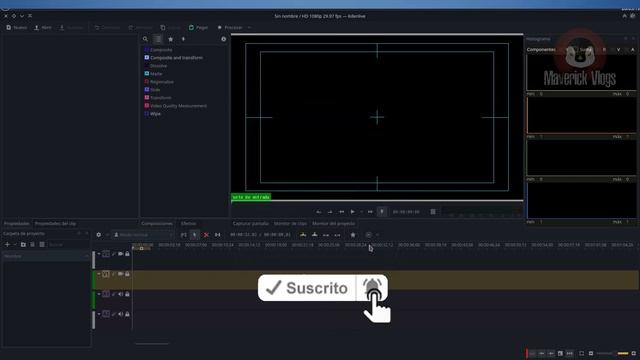Image resolution: width=640 pixels, height=360 pixels.
Task: Open the arrow next to the add clip icon
Action: point(15,244)
